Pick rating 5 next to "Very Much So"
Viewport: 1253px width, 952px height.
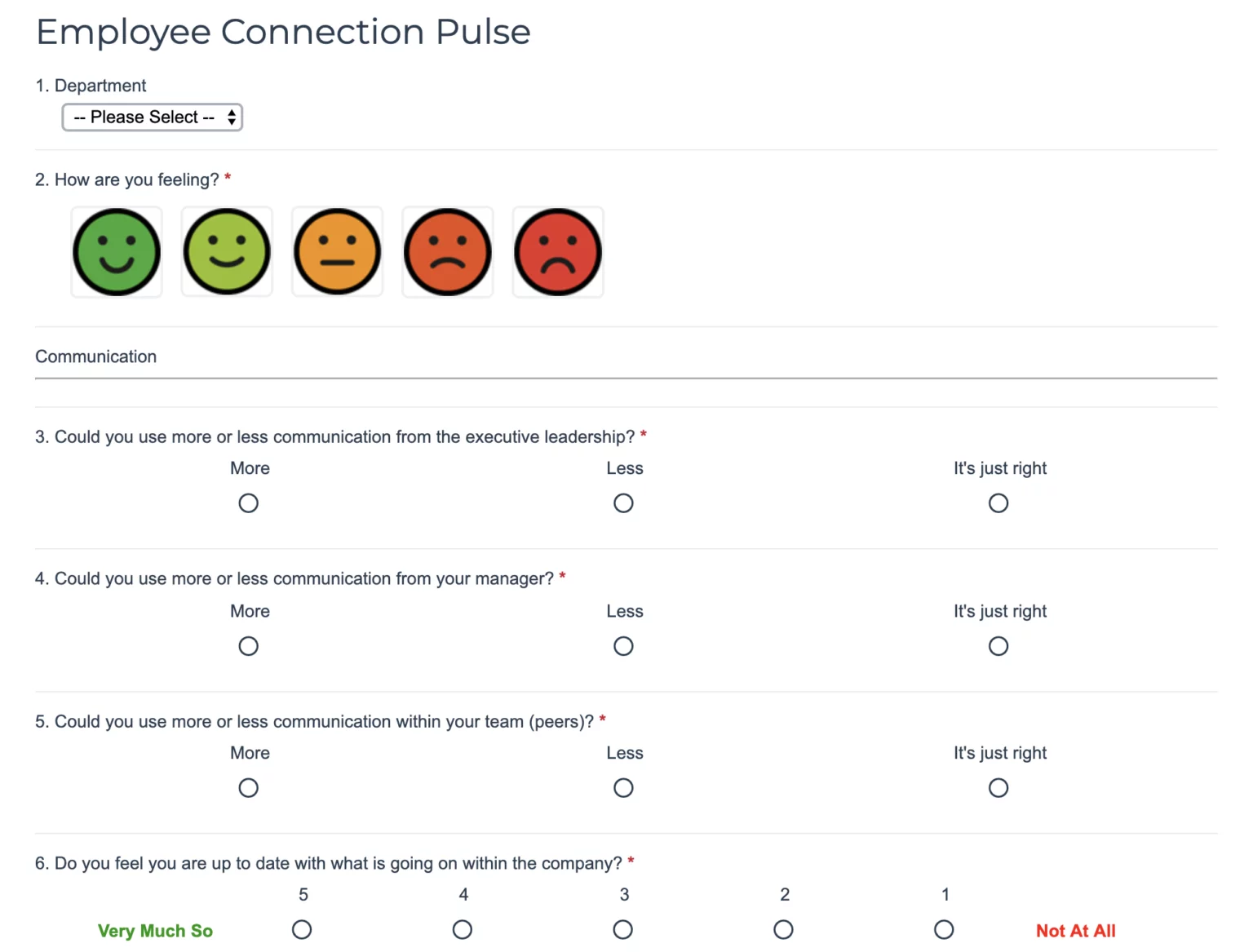302,929
